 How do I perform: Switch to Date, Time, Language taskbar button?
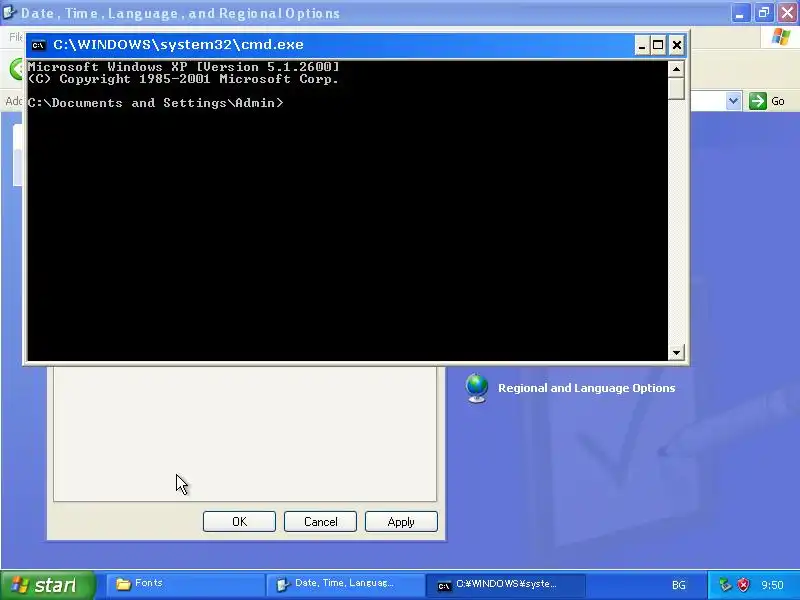(345, 584)
